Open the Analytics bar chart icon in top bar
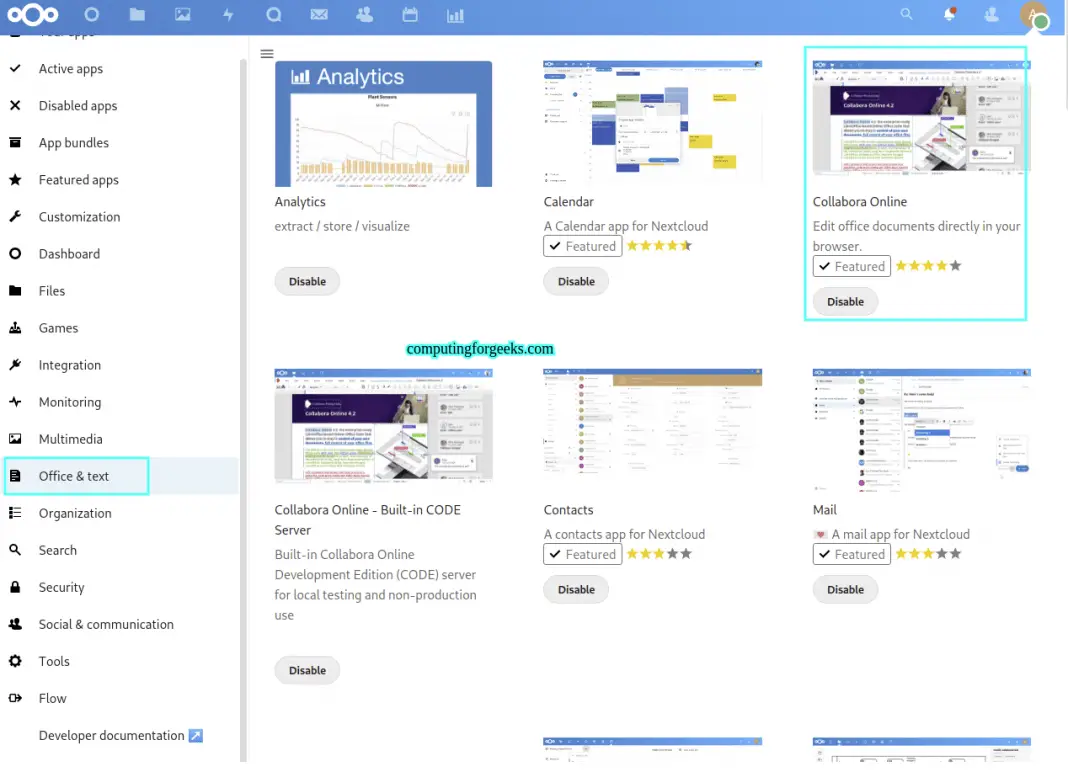Image resolution: width=1068 pixels, height=772 pixels. (x=455, y=15)
